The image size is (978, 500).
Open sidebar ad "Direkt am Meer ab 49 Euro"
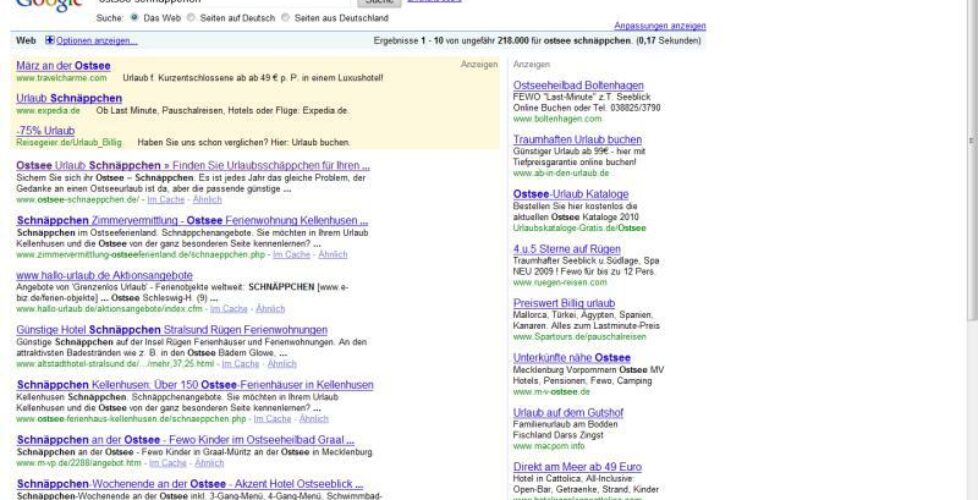(577, 467)
